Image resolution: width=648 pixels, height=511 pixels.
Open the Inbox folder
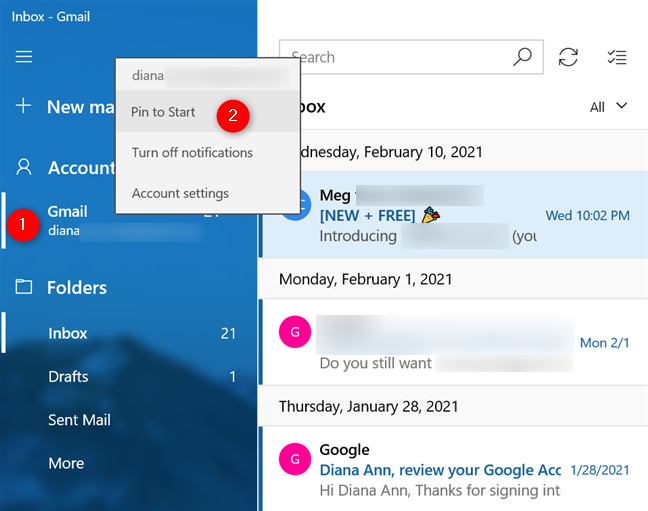129,333
